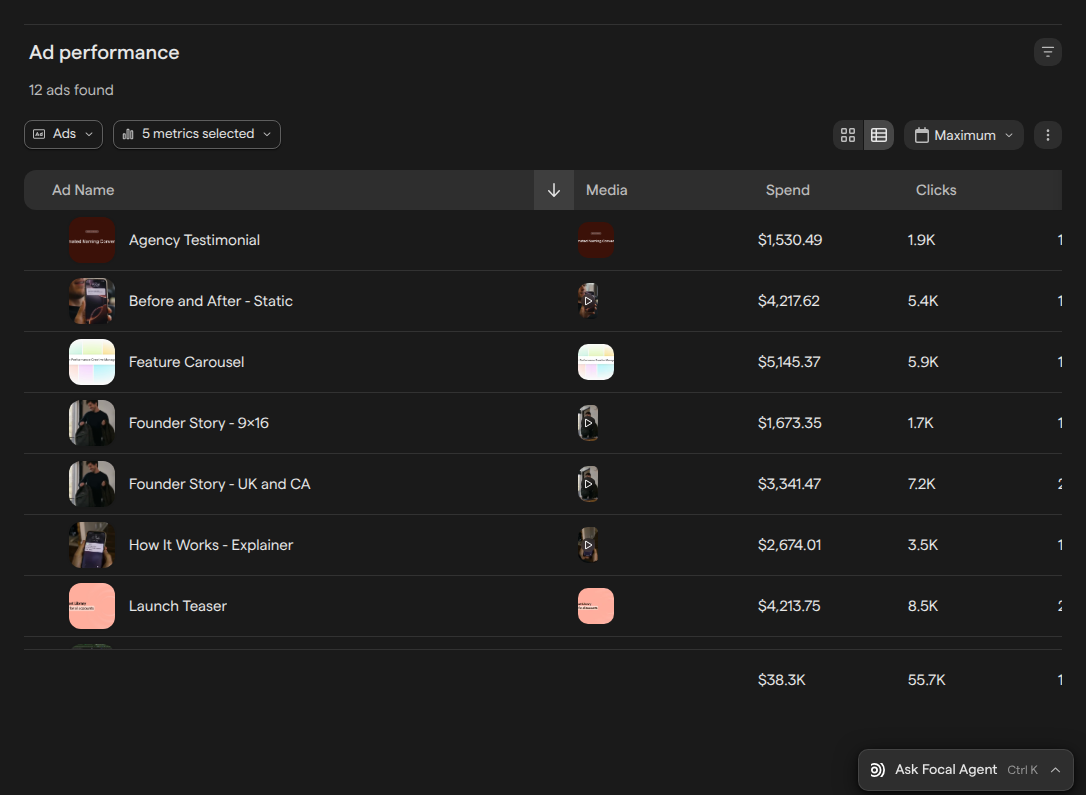View Agency Testimonial media preview
1086x795 pixels.
pyautogui.click(x=596, y=240)
